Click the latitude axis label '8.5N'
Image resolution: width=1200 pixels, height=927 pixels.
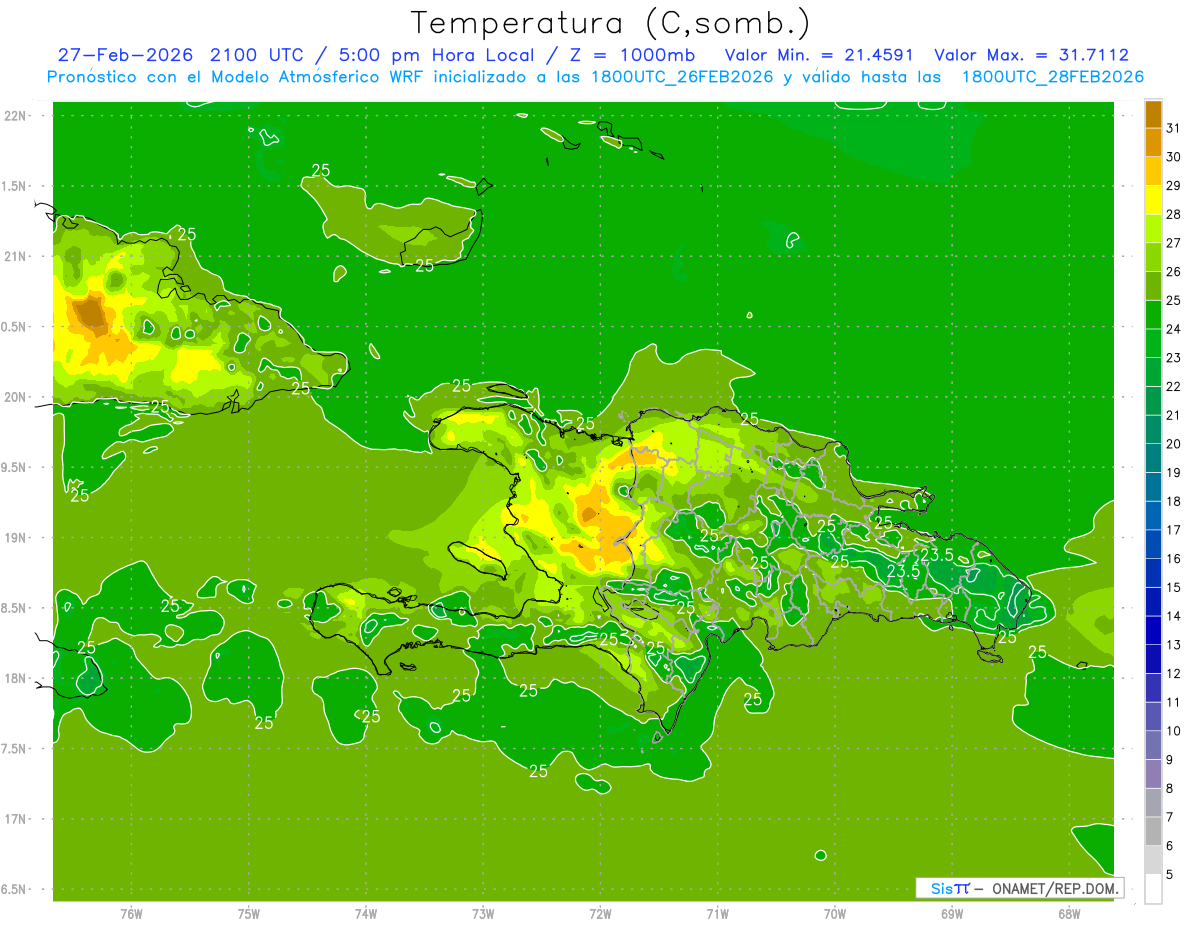click(x=15, y=608)
